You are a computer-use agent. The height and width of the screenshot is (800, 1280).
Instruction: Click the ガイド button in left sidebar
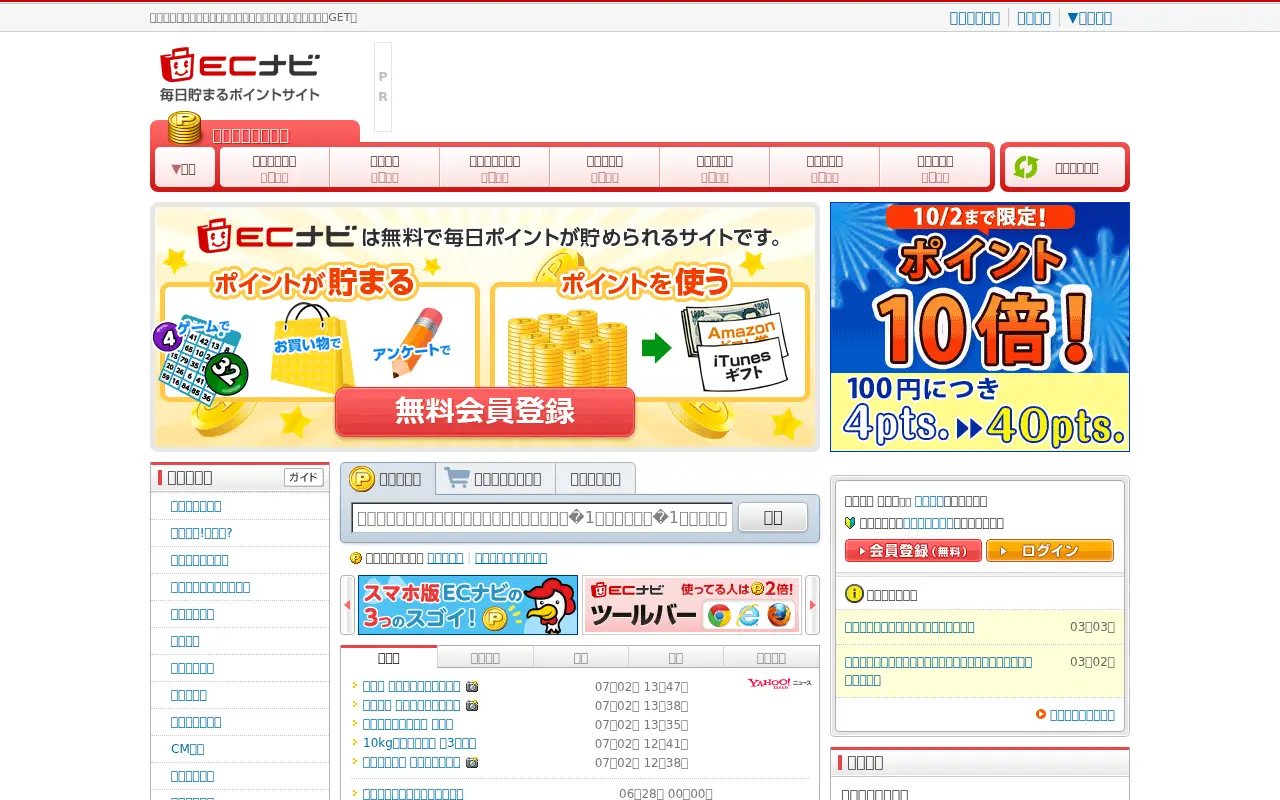[303, 478]
